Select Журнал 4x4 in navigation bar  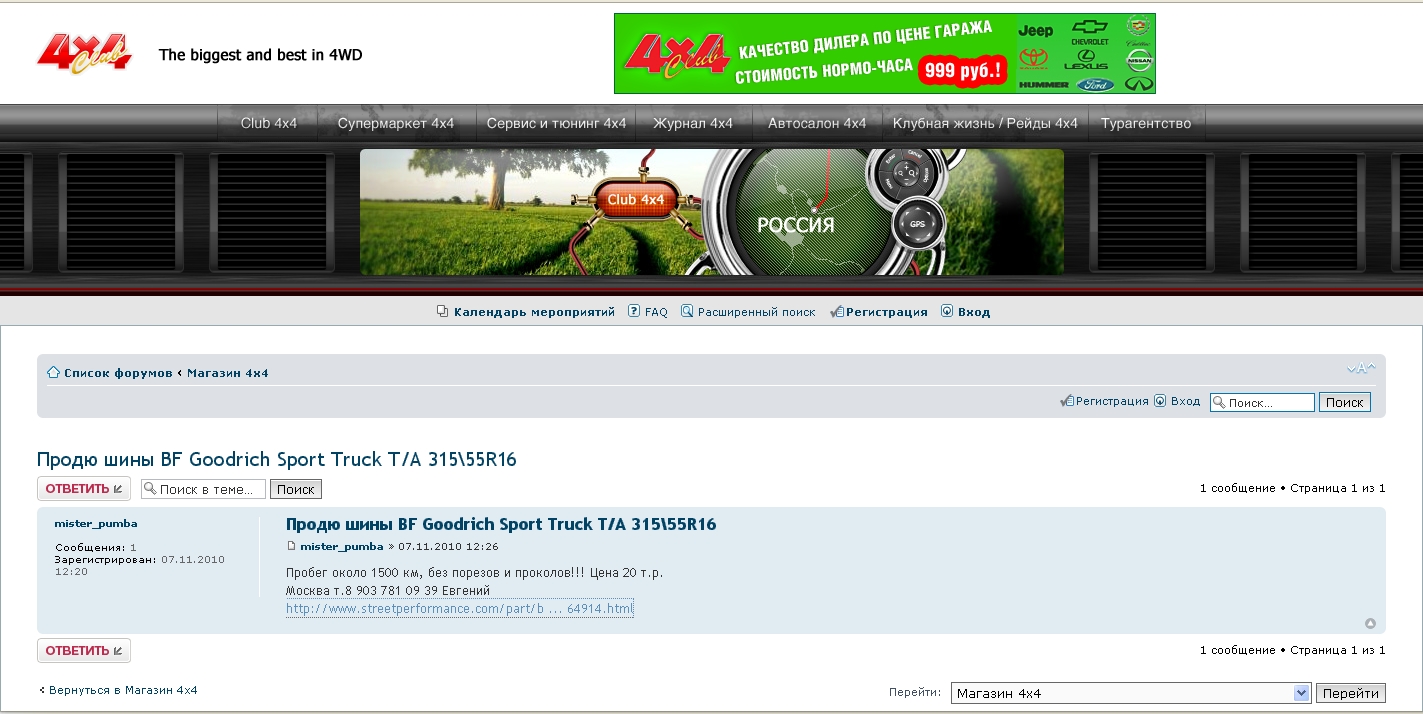(x=692, y=124)
